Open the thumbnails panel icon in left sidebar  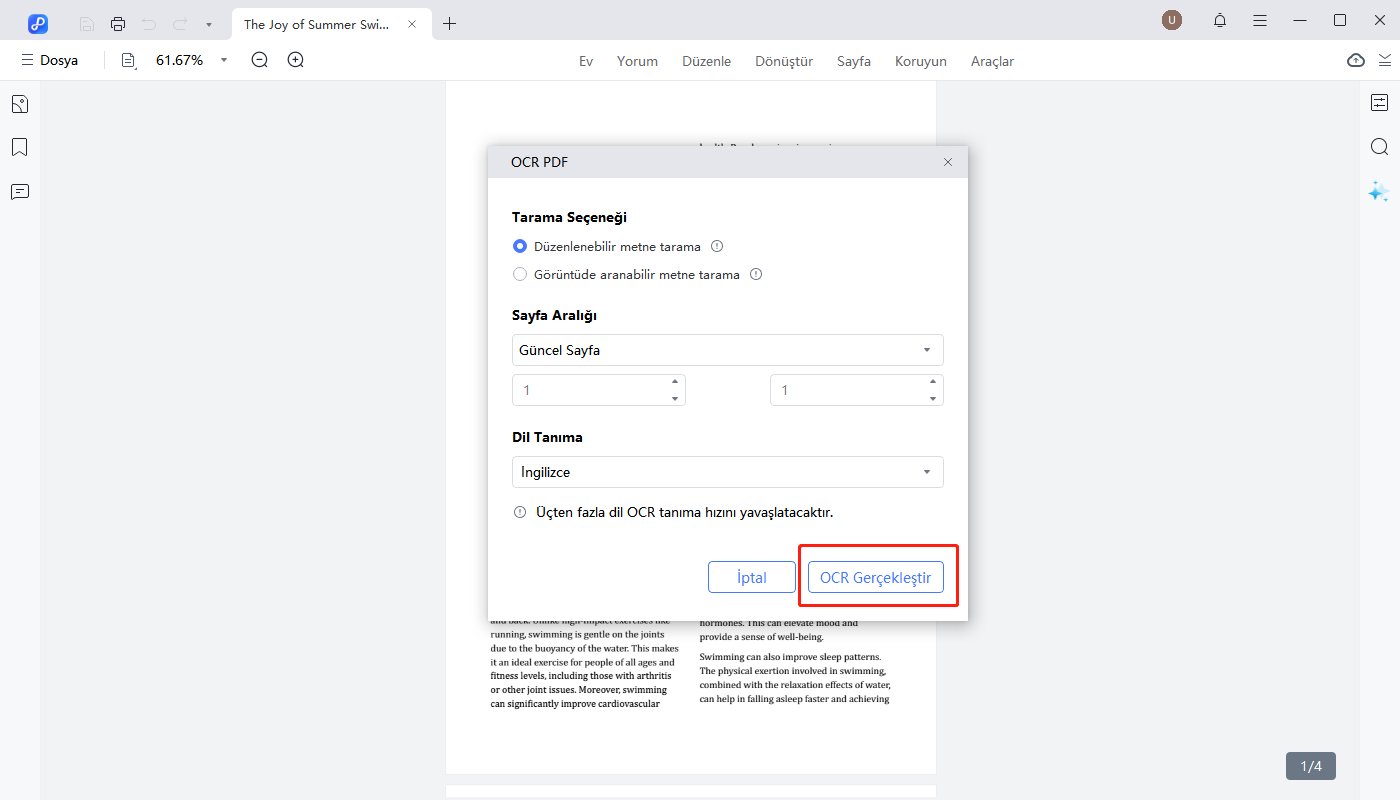(19, 104)
